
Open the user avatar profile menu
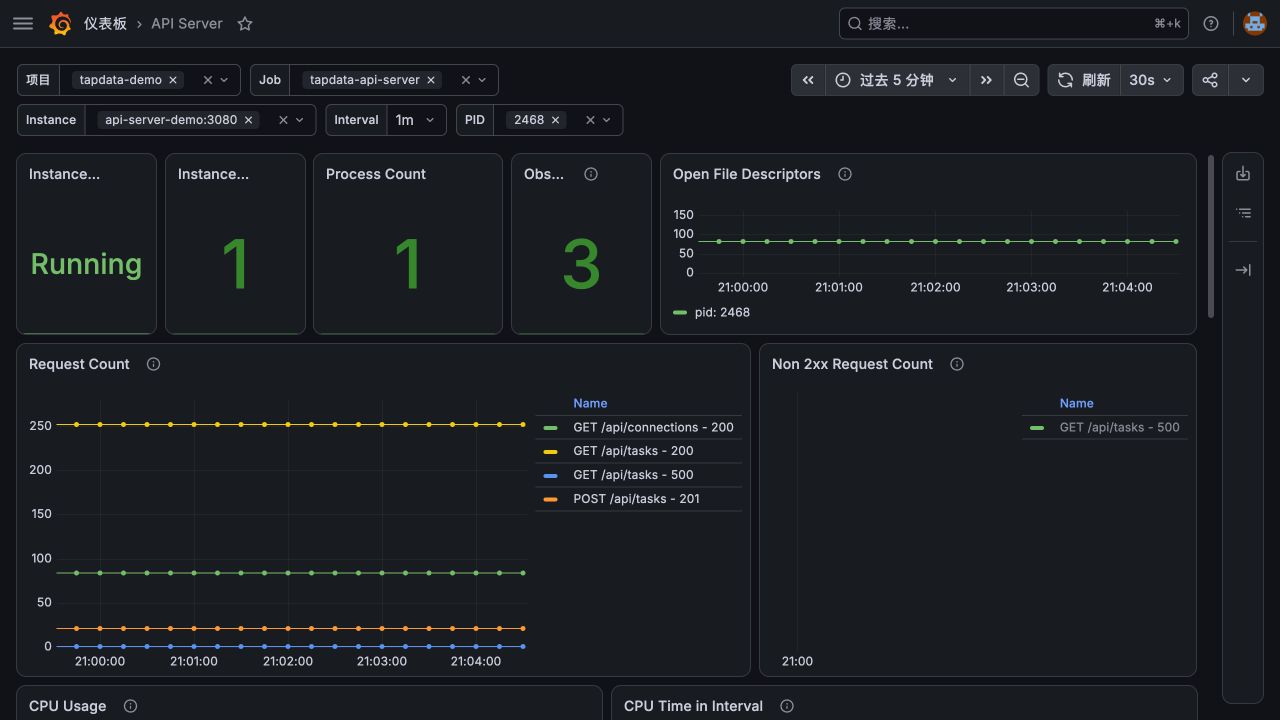pos(1254,23)
